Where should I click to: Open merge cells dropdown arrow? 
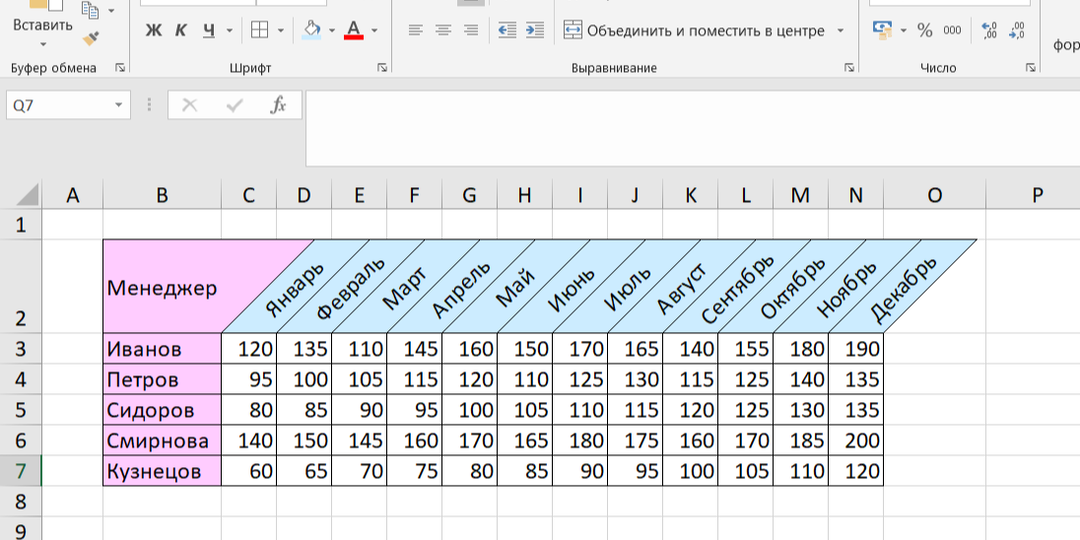tap(840, 30)
